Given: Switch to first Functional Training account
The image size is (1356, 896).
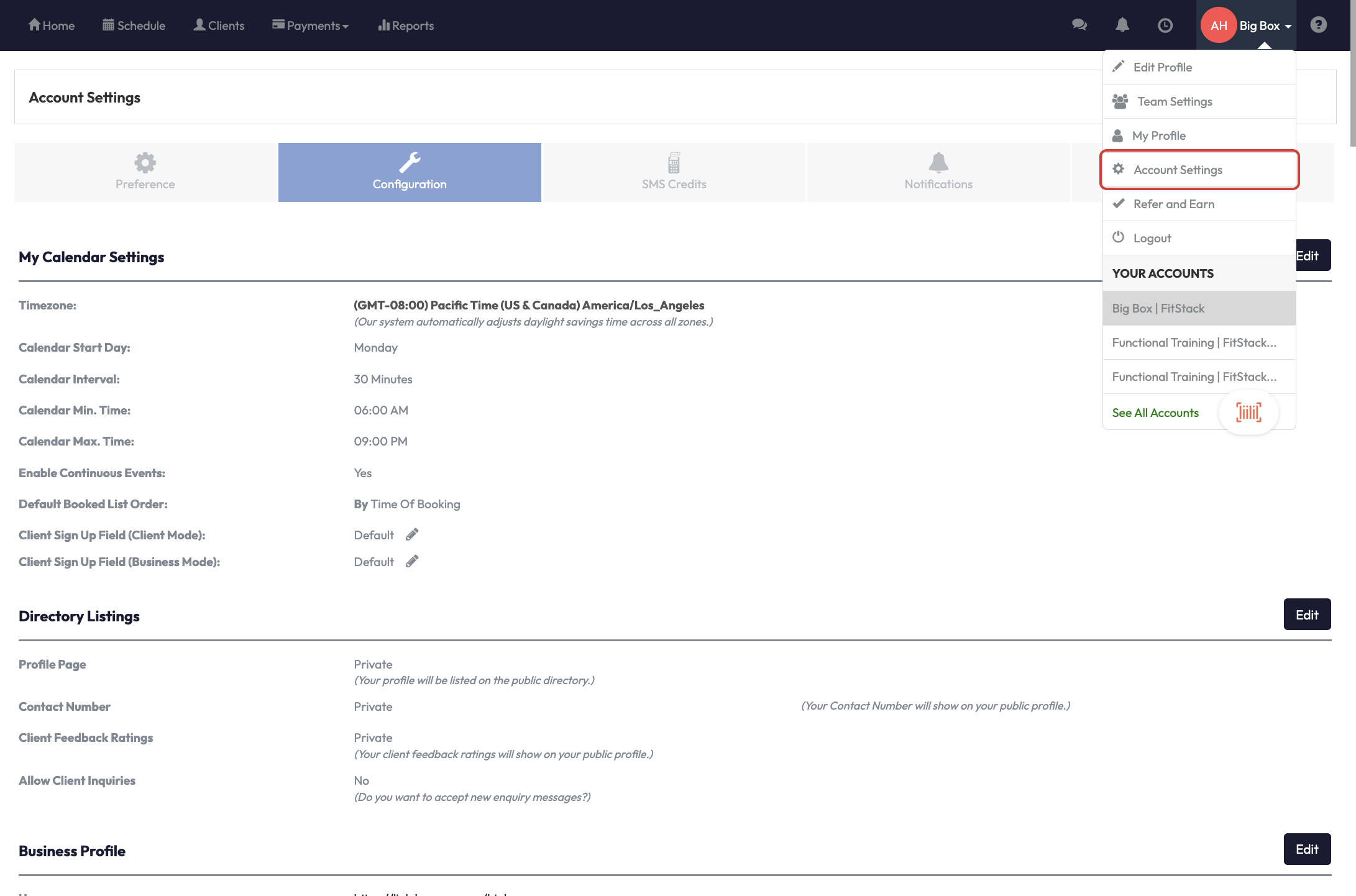Looking at the screenshot, I should coord(1194,342).
